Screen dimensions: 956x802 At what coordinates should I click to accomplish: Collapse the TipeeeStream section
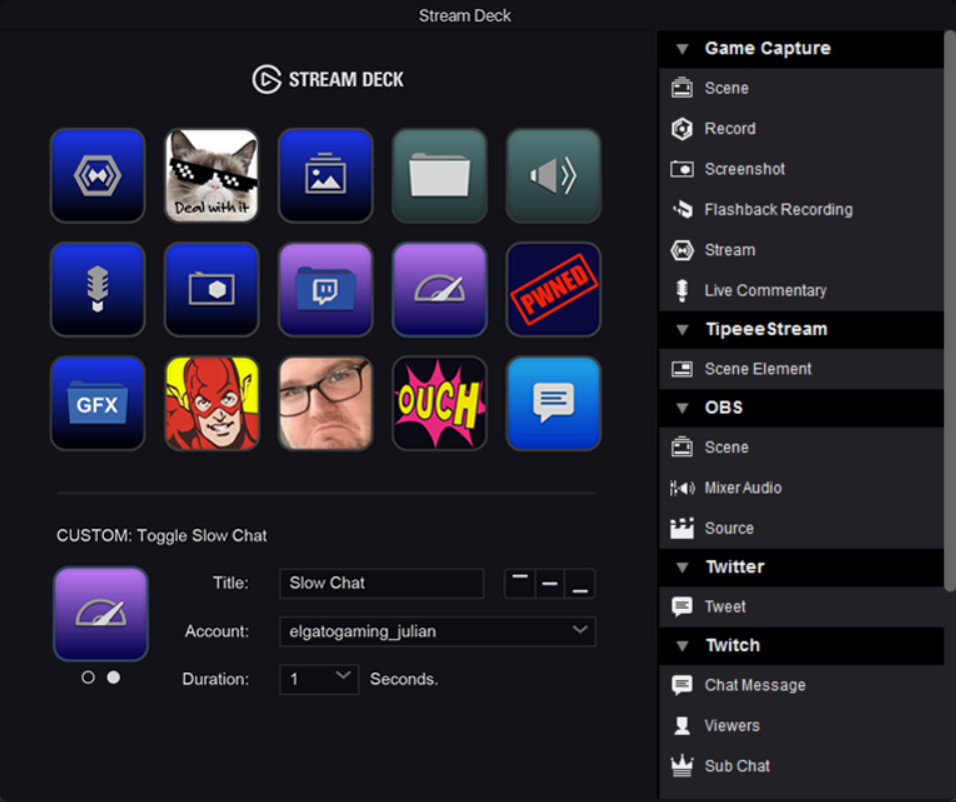682,330
